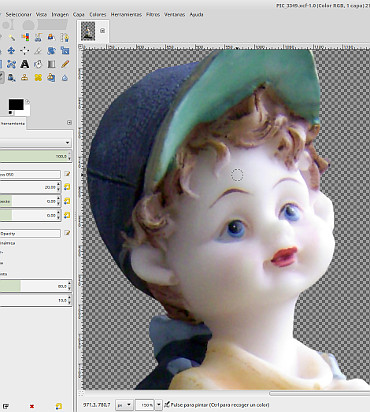The height and width of the screenshot is (412, 370).
Task: Open the dynamics editor icon
Action: (x=67, y=233)
